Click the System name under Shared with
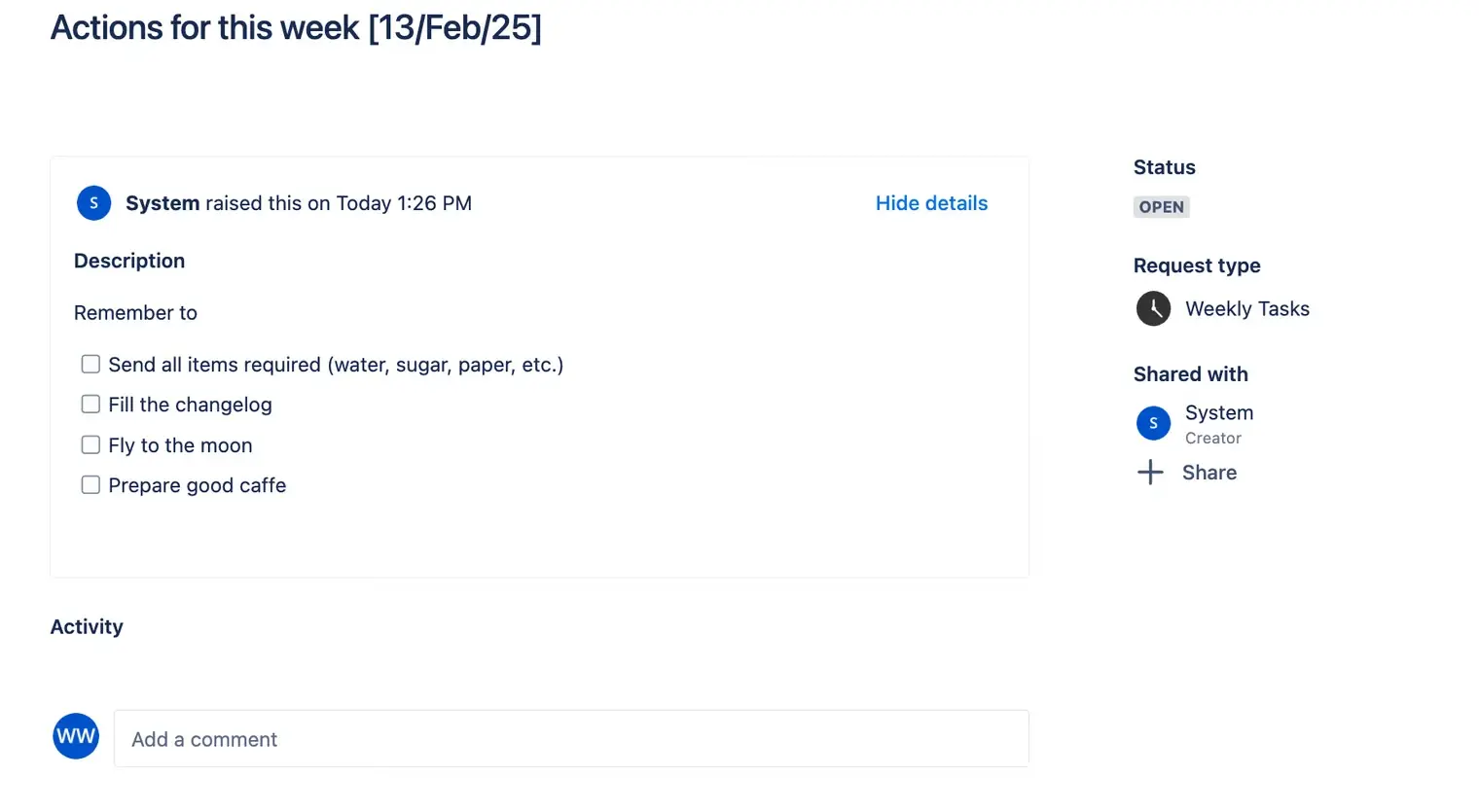1479x812 pixels. (x=1219, y=413)
